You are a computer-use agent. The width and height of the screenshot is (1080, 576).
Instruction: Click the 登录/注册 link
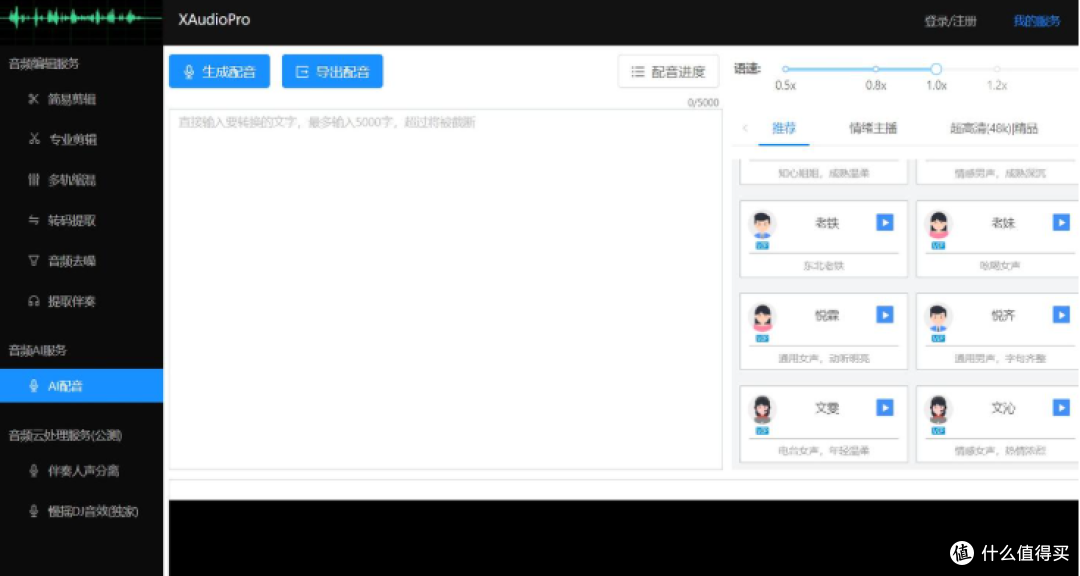point(950,21)
